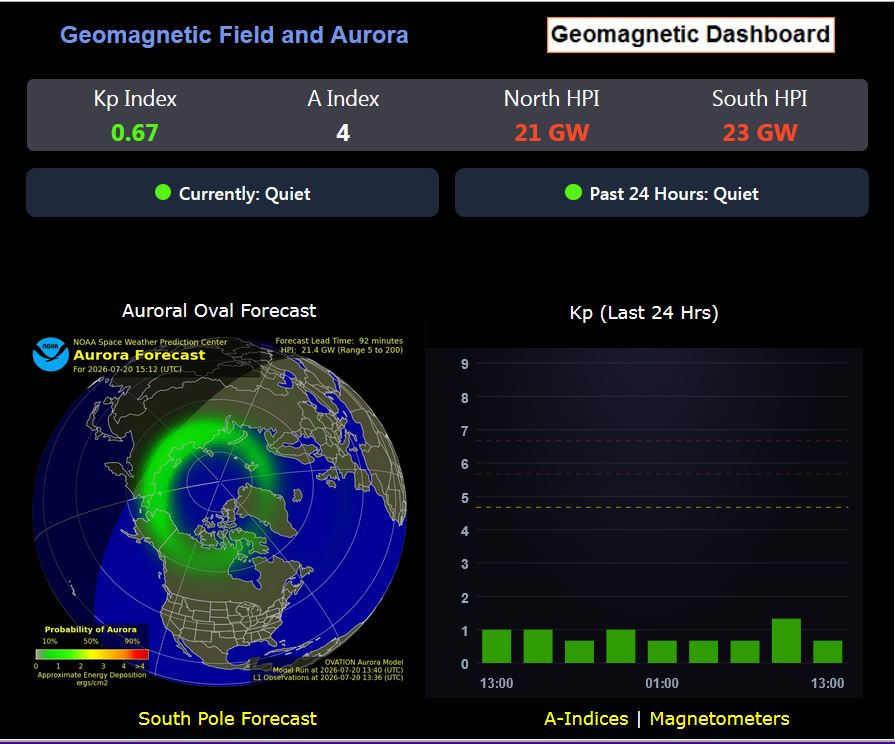The height and width of the screenshot is (744, 895).
Task: Click the green Past 24 Hours dot
Action: pos(573,192)
